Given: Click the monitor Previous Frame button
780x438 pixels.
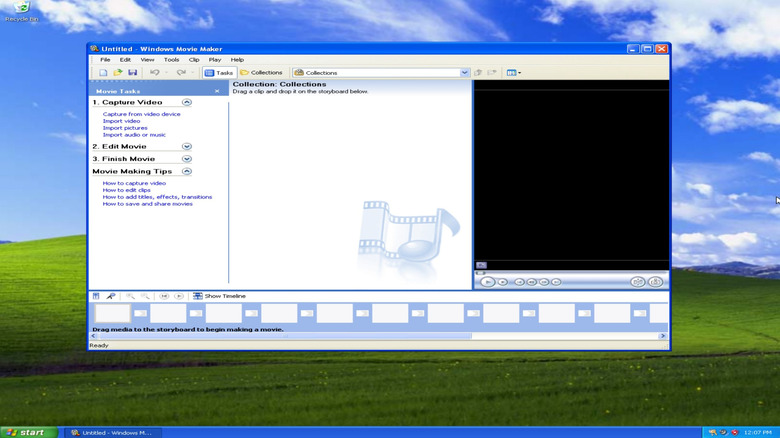Looking at the screenshot, I should point(532,282).
